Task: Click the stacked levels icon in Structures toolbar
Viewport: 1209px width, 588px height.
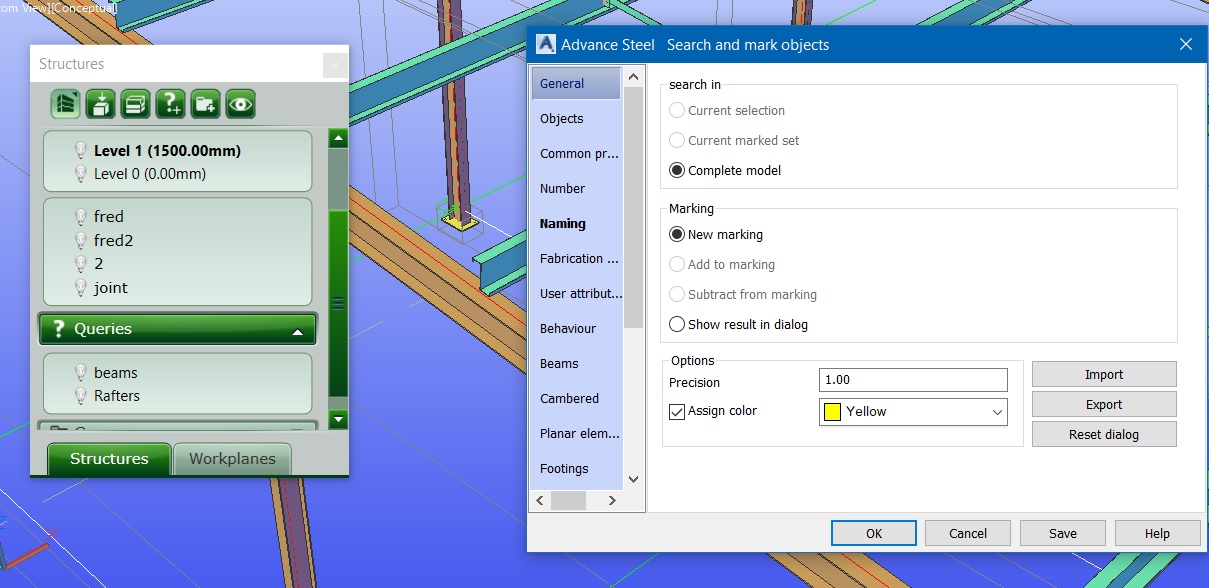Action: pyautogui.click(x=136, y=103)
